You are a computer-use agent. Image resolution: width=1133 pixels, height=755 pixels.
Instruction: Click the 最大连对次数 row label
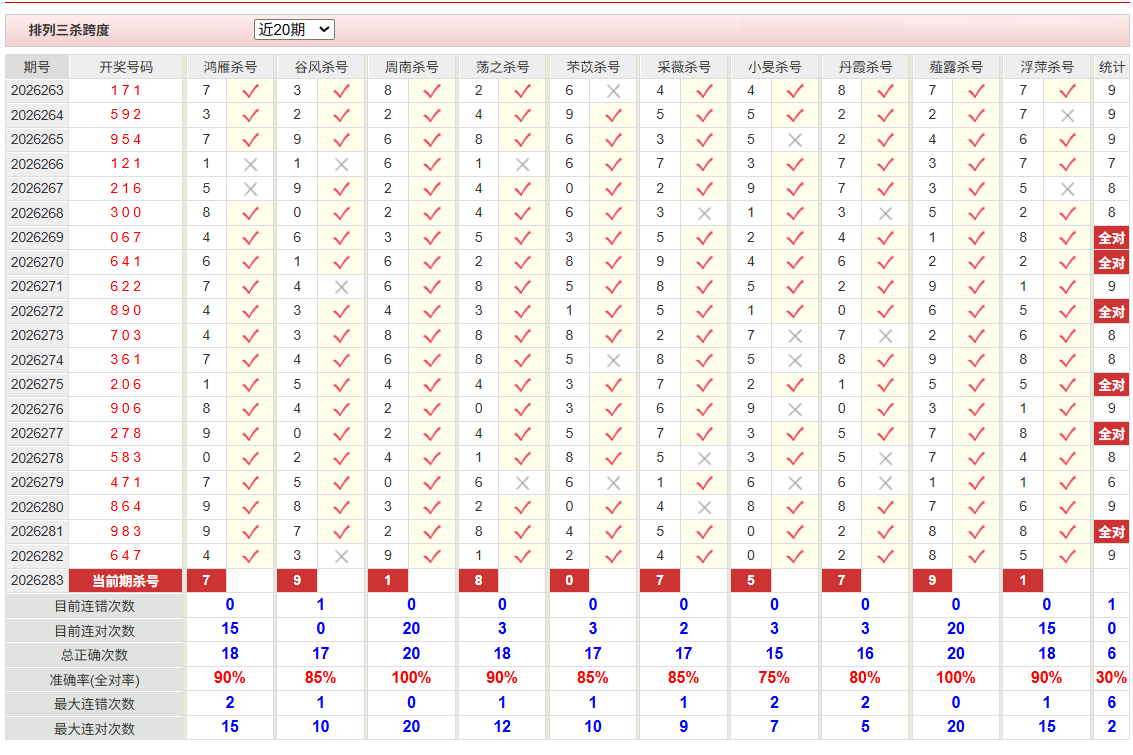[x=94, y=729]
